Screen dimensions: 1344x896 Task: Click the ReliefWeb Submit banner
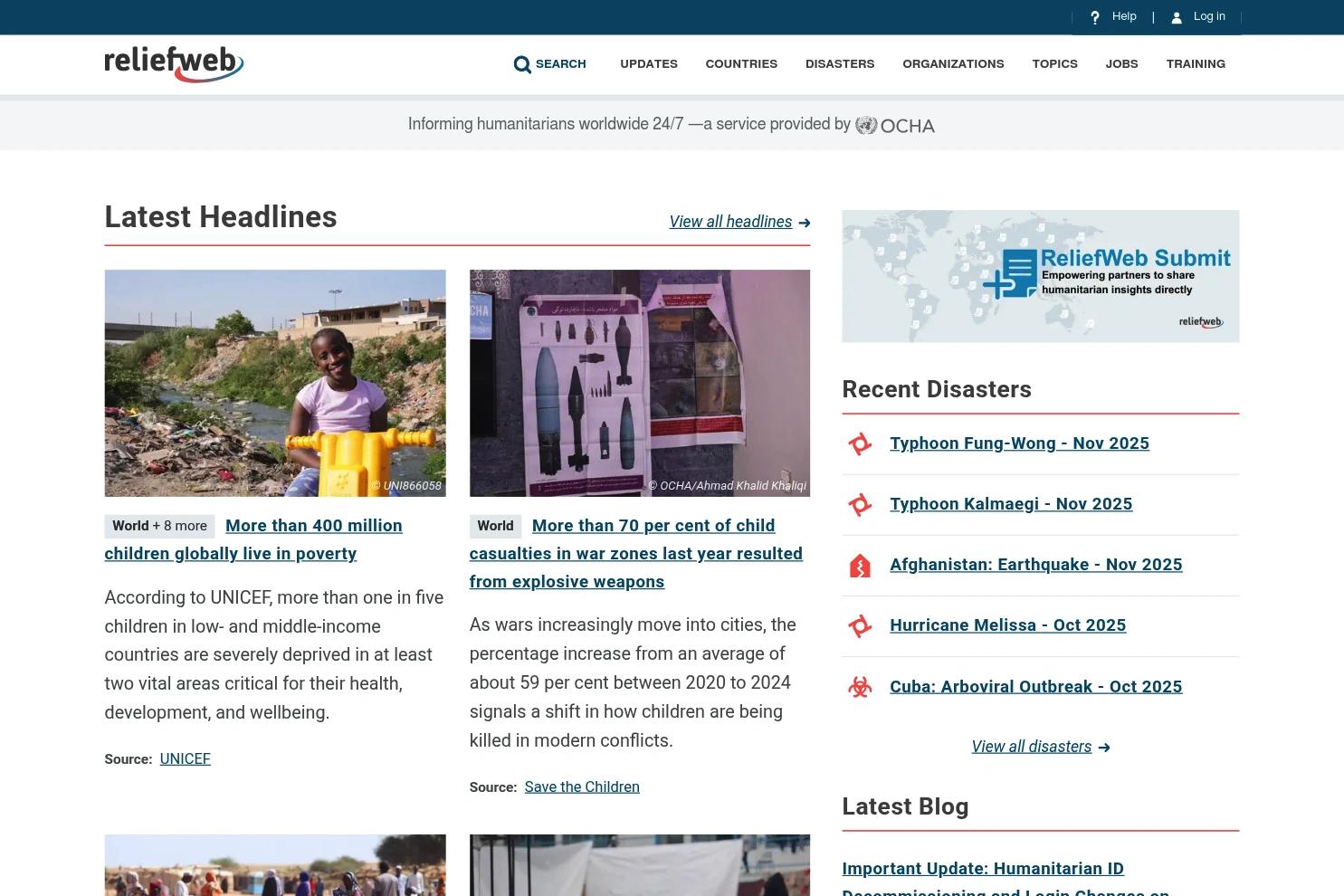(1040, 276)
